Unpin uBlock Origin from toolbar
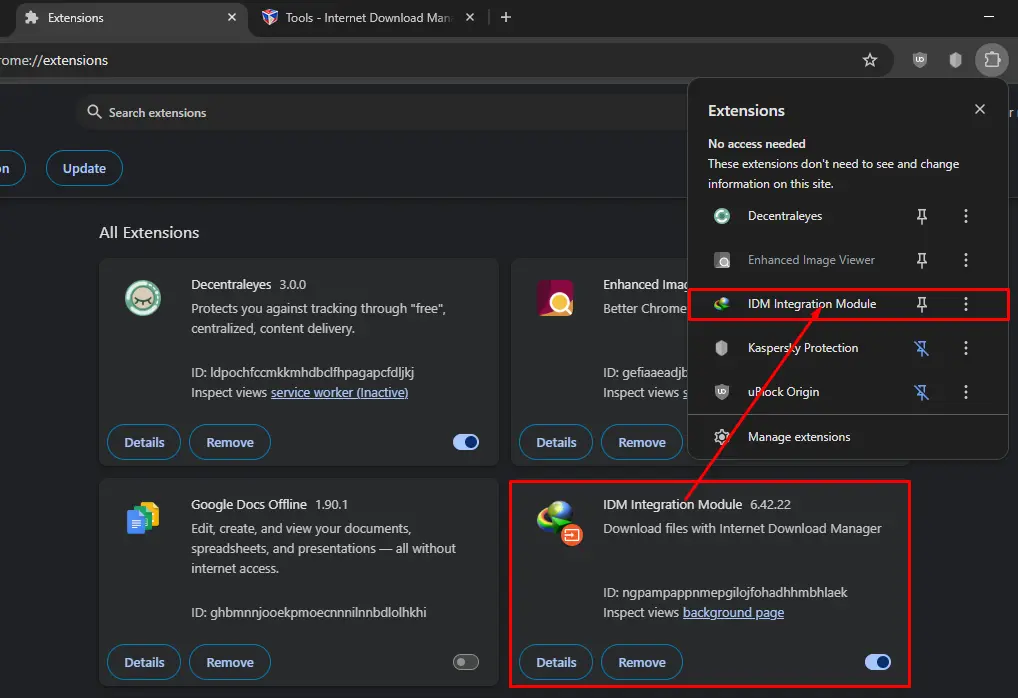The image size is (1018, 698). tap(921, 392)
